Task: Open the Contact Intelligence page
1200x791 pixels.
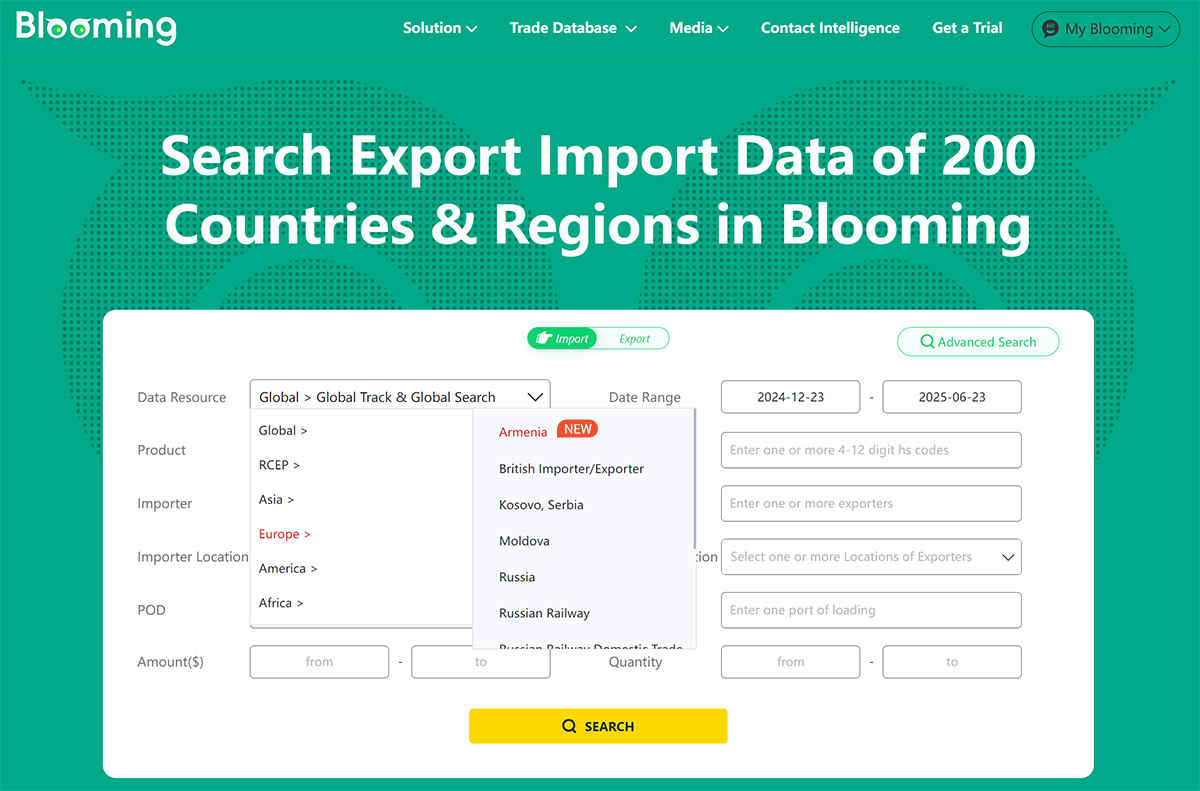Action: [830, 28]
